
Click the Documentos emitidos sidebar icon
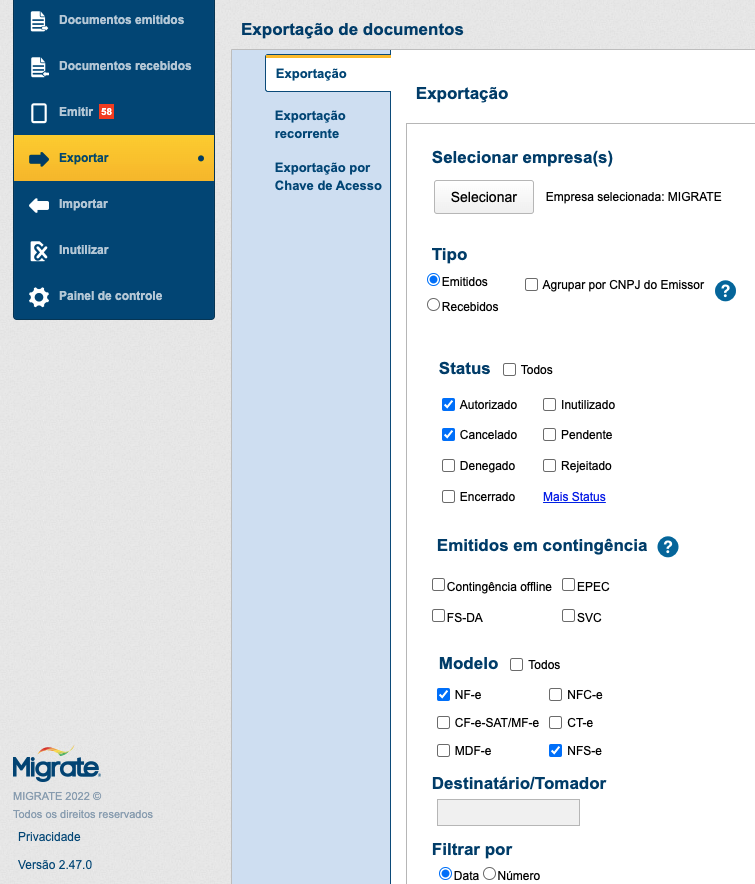coord(39,21)
